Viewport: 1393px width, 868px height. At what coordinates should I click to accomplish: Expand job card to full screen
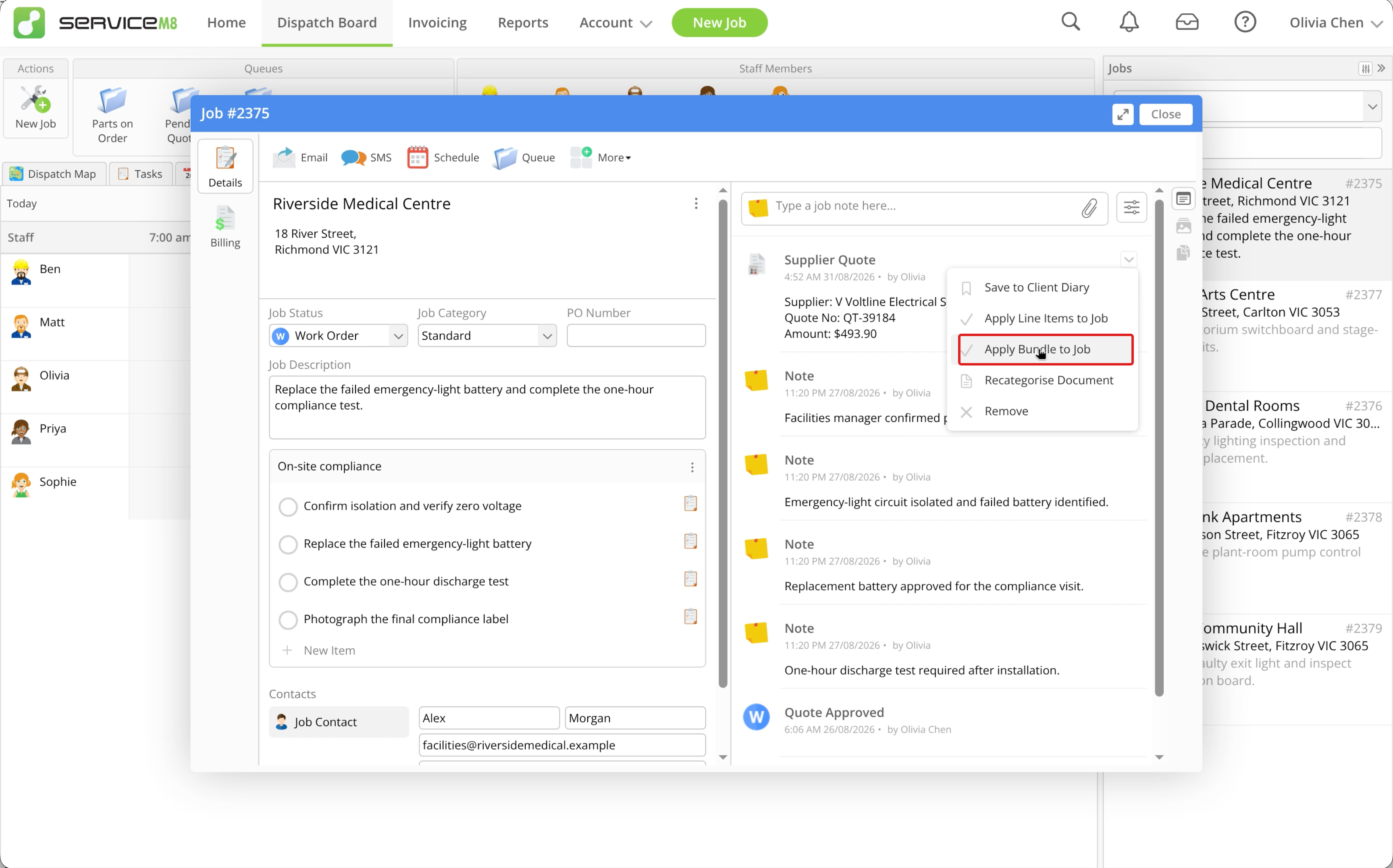tap(1123, 114)
